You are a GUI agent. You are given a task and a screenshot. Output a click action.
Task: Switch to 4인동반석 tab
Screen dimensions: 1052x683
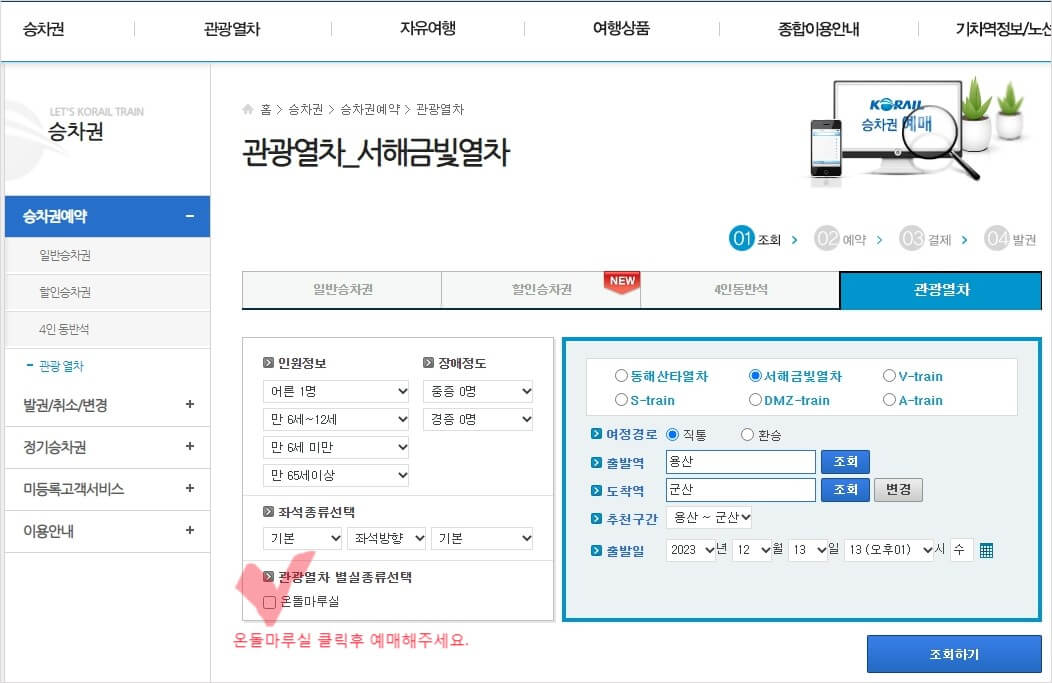click(740, 290)
